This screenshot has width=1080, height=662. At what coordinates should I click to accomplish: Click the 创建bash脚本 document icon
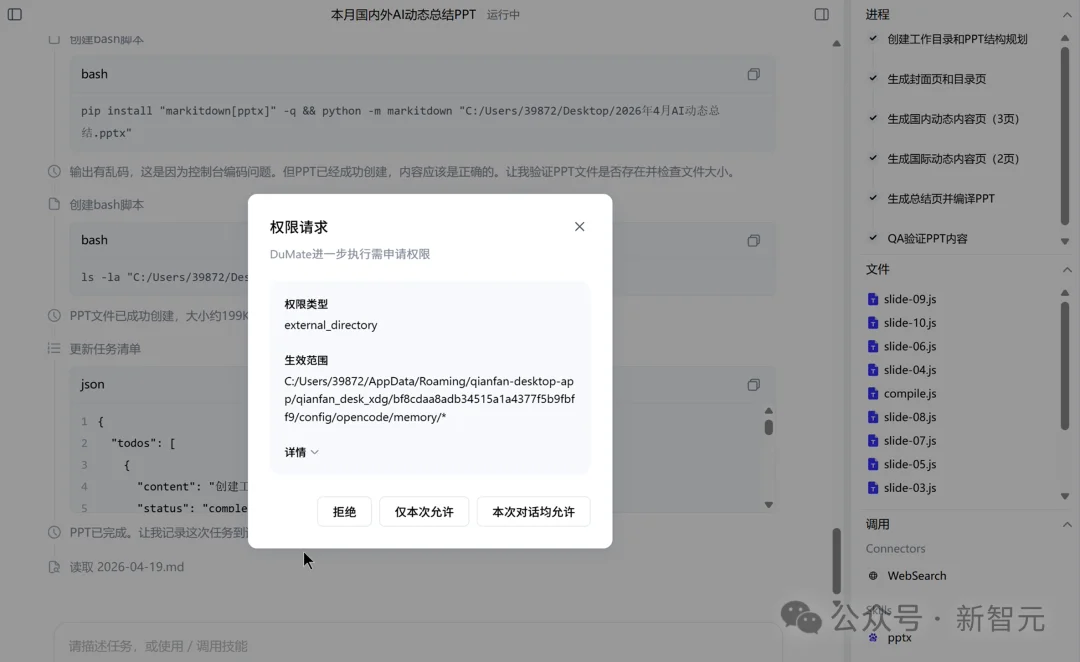coord(55,202)
